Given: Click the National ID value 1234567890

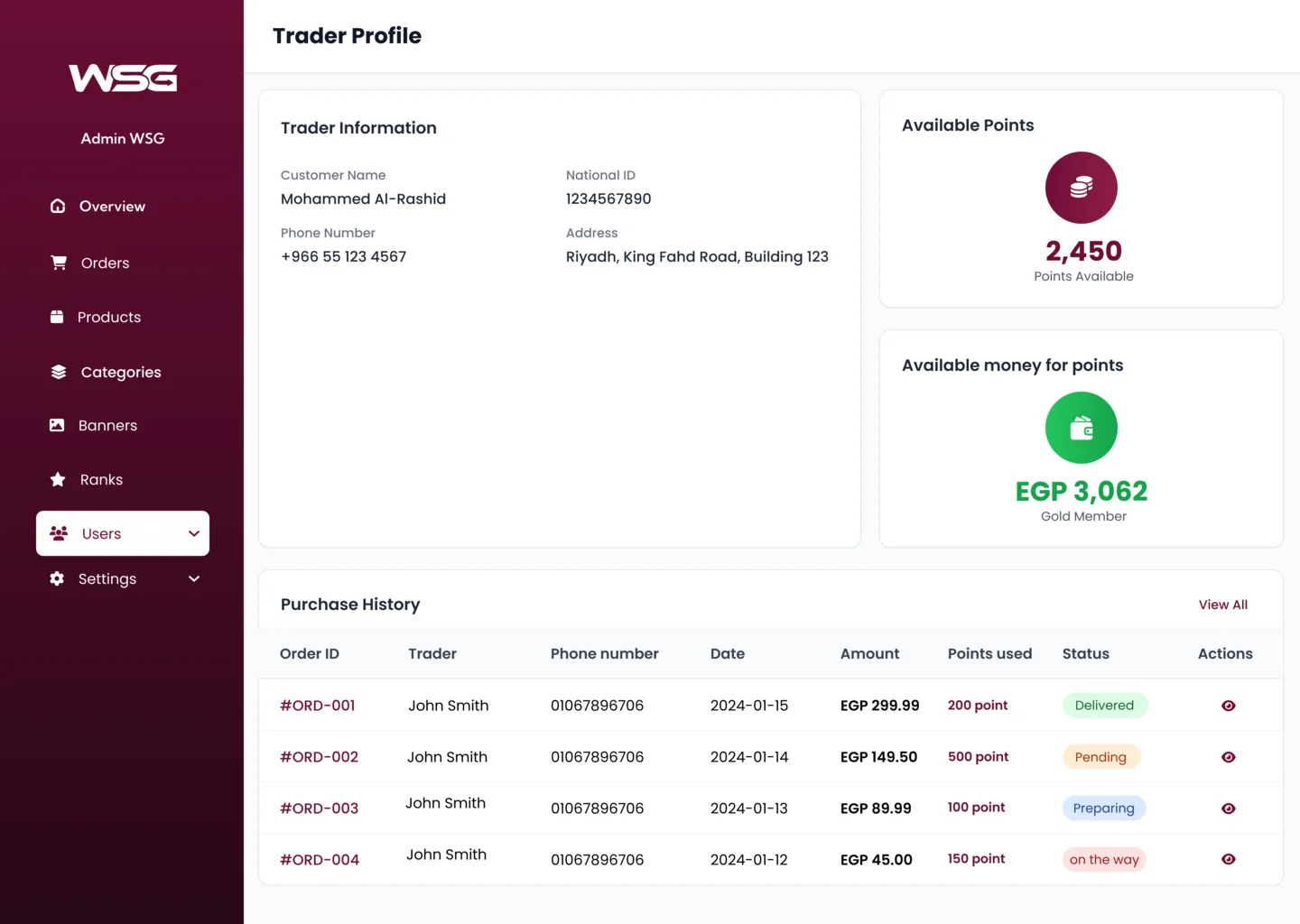Looking at the screenshot, I should pos(608,199).
